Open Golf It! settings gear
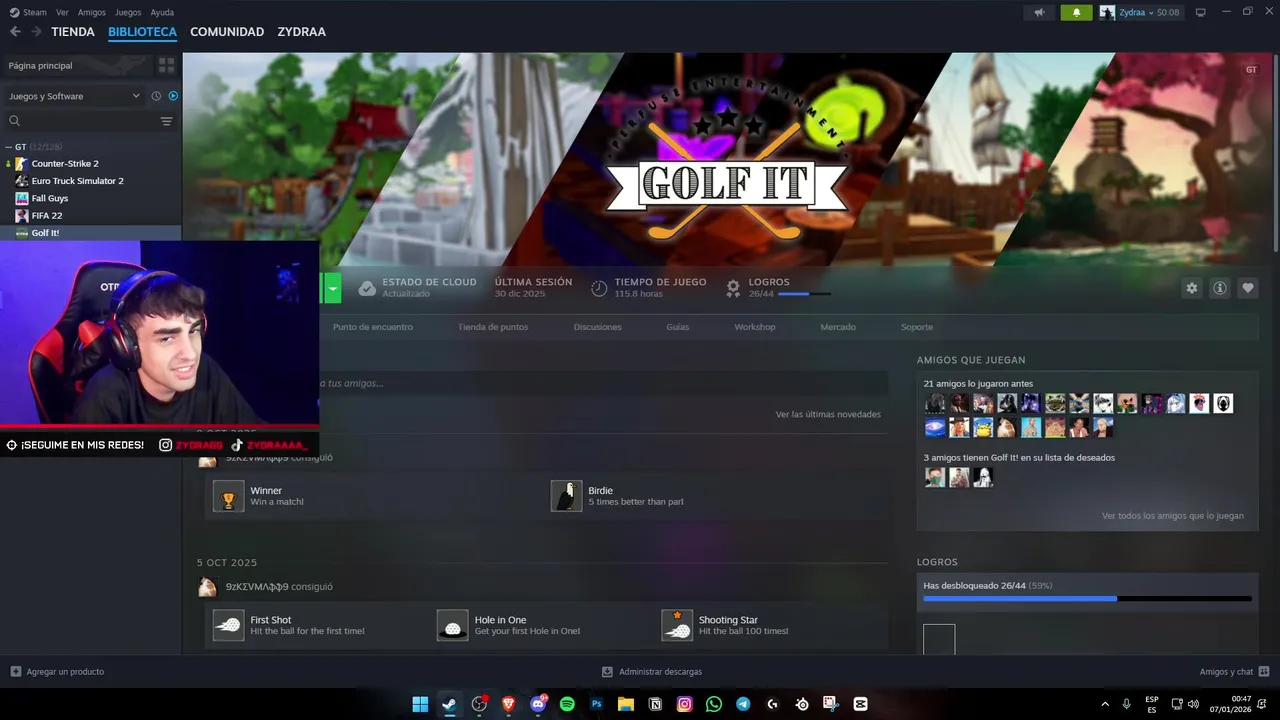1280x720 pixels. coord(1191,288)
